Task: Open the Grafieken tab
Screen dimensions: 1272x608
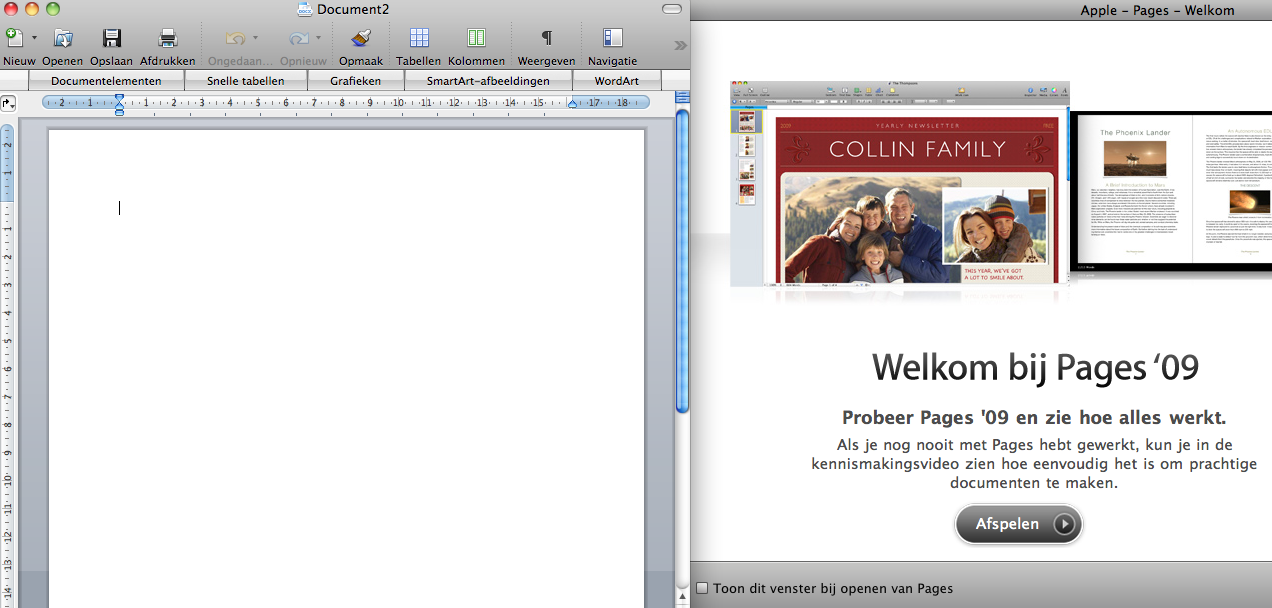Action: 356,81
